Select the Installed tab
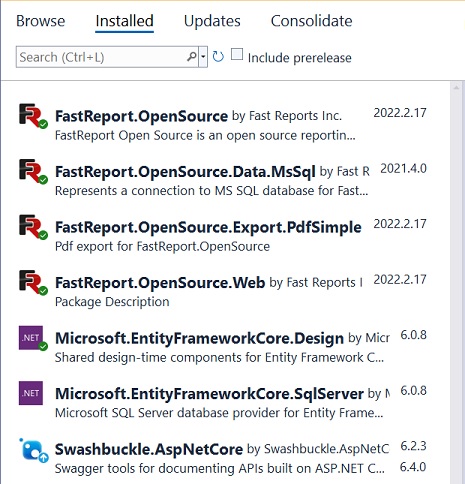 coord(124,21)
